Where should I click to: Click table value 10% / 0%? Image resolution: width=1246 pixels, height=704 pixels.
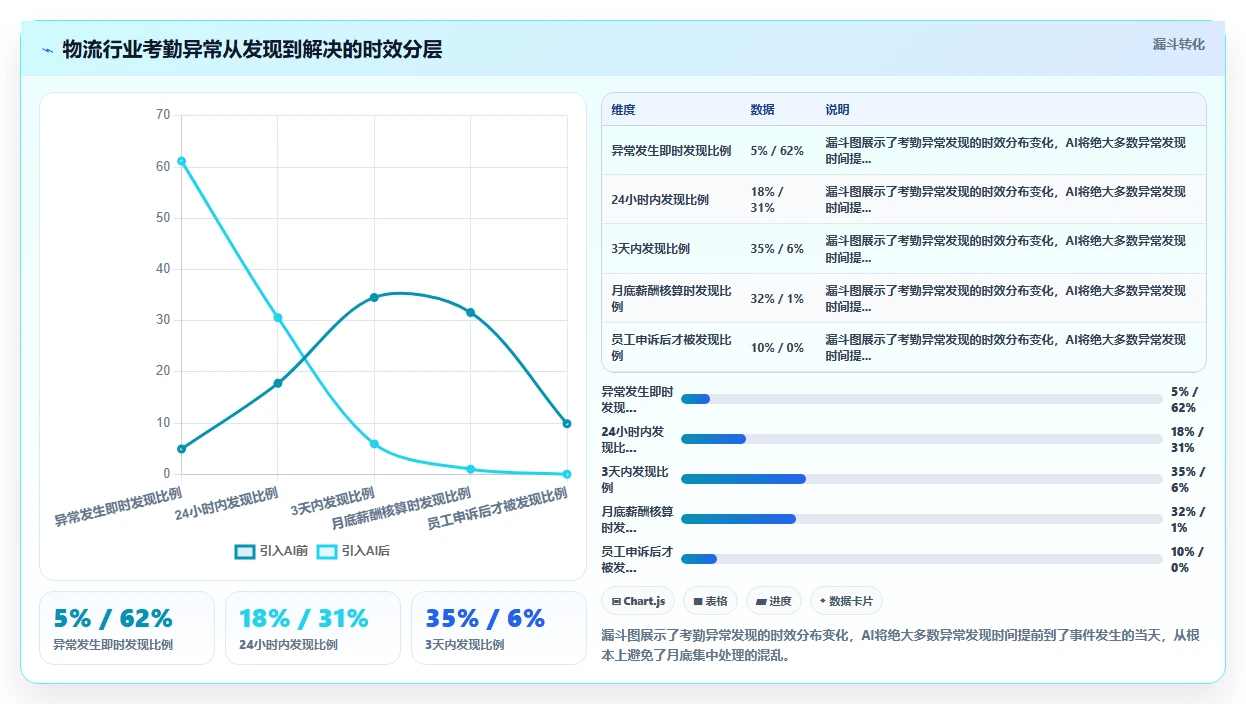pos(777,348)
